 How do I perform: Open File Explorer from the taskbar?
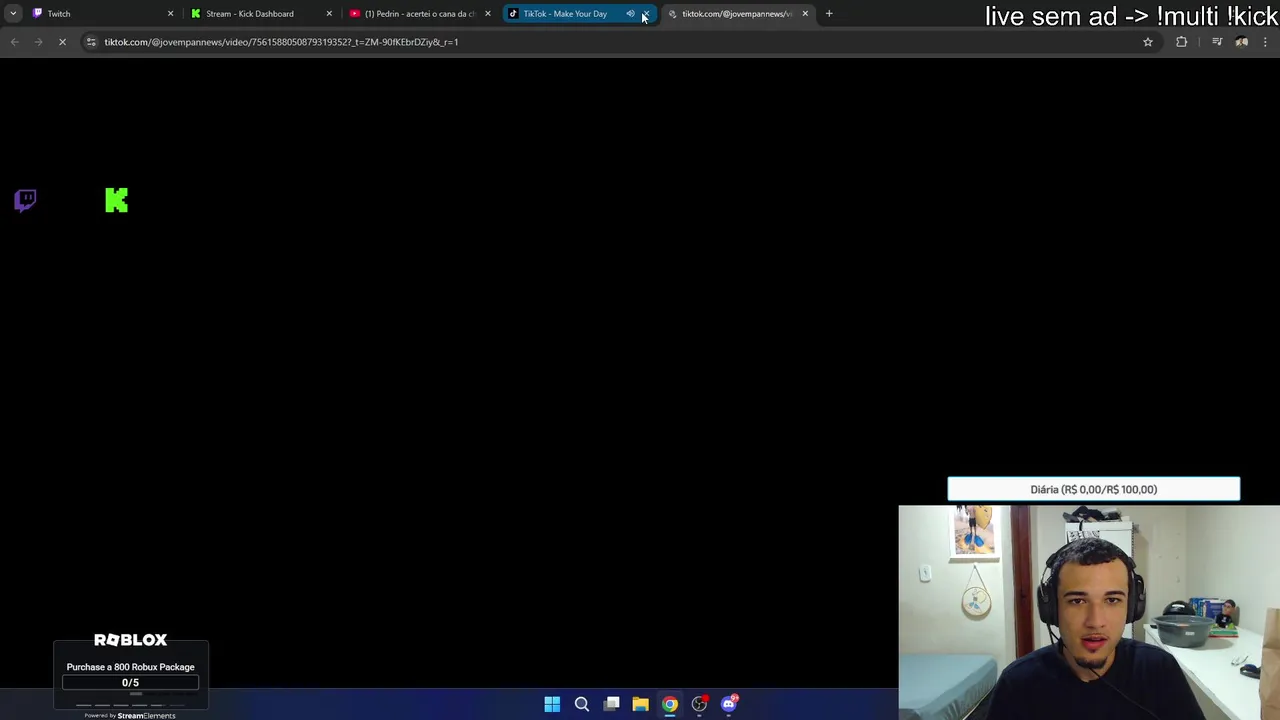640,704
